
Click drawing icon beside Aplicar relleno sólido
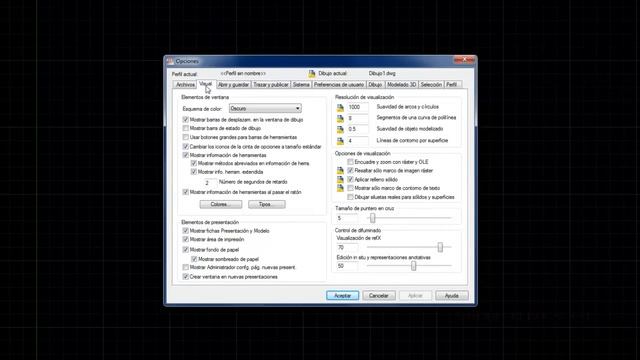click(x=340, y=179)
